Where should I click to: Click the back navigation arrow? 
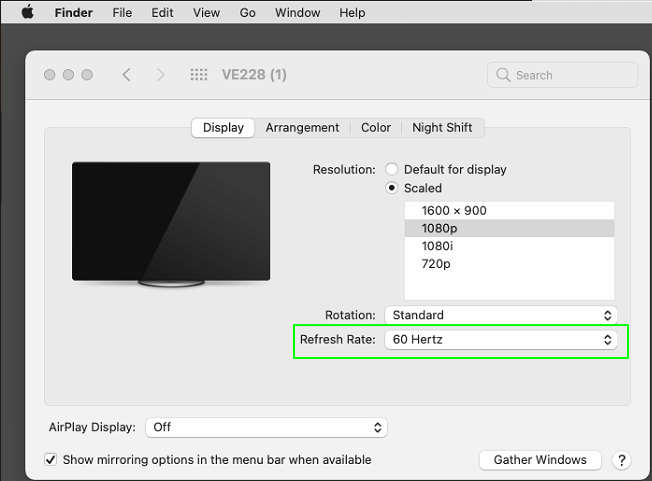point(126,75)
